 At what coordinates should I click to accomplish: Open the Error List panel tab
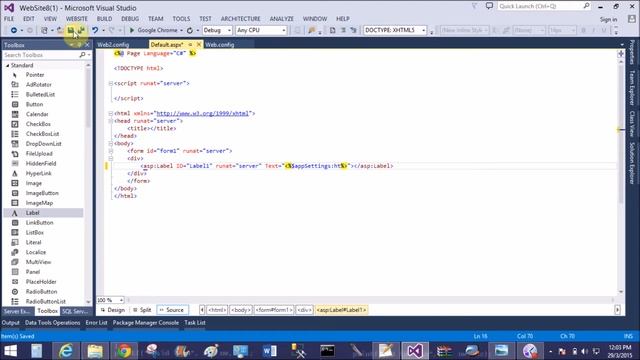[x=96, y=323]
